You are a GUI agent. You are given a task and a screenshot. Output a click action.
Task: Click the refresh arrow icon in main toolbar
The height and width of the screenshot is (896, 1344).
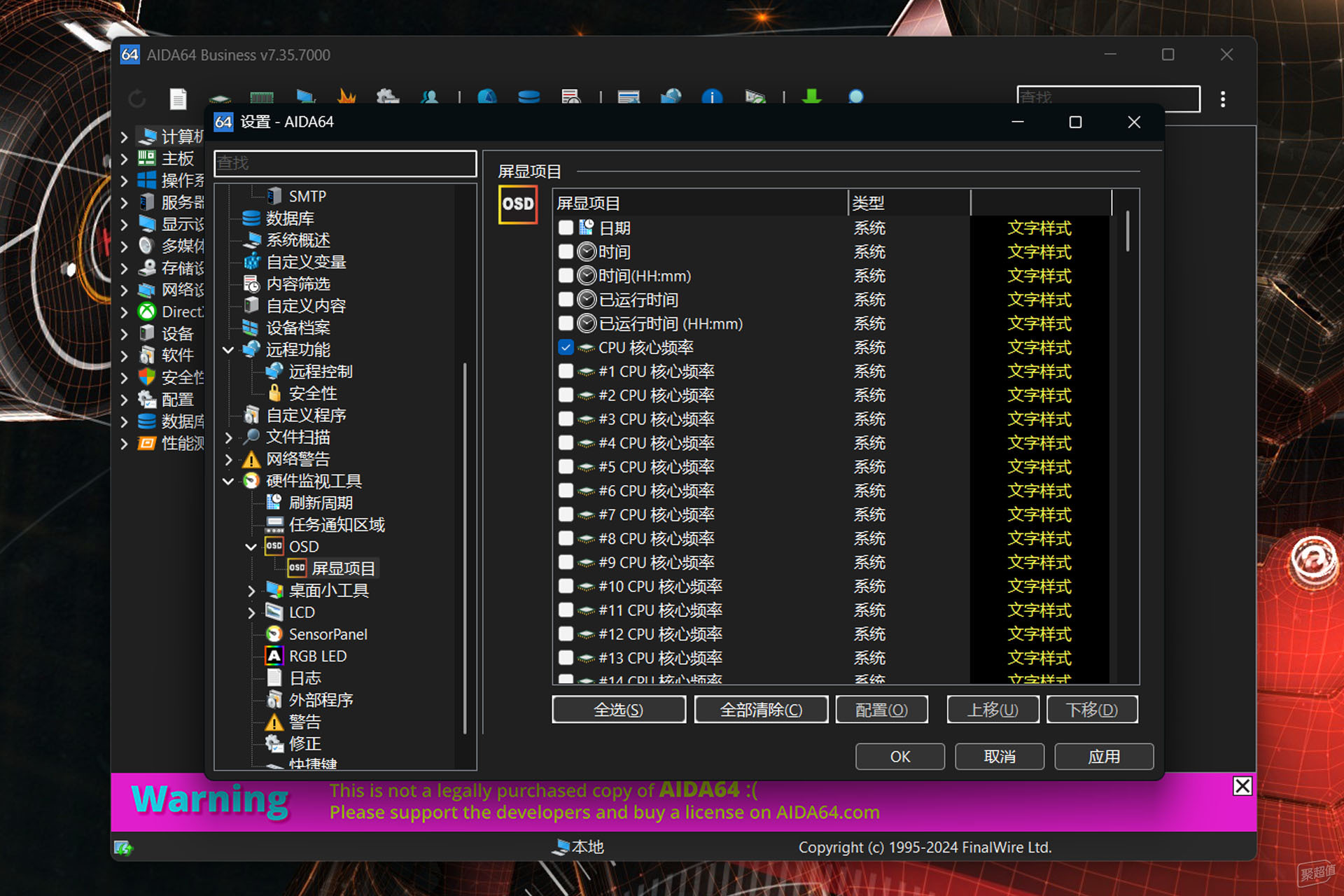click(x=137, y=99)
